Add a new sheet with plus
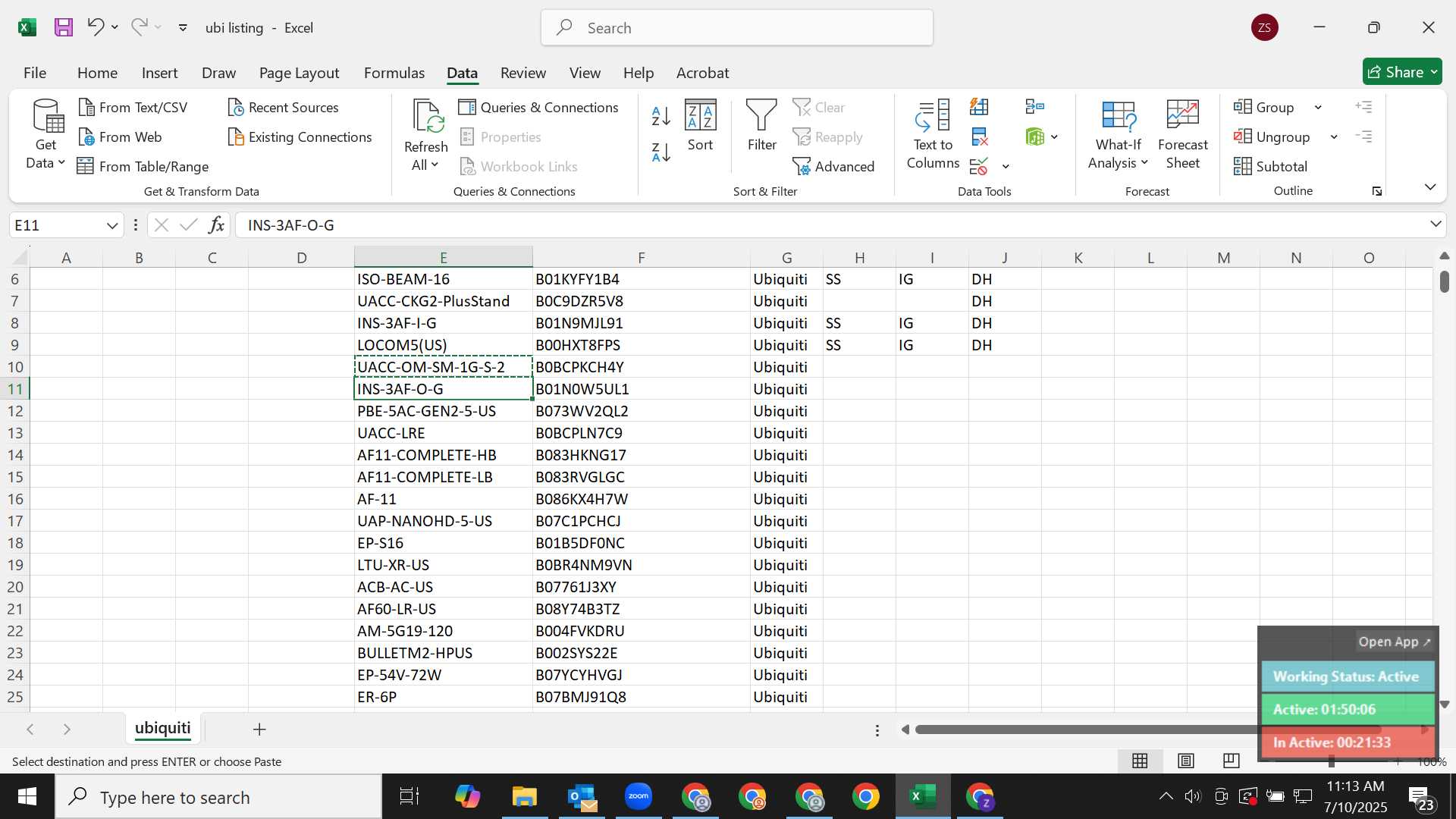Viewport: 1456px width, 819px height. coord(259,730)
